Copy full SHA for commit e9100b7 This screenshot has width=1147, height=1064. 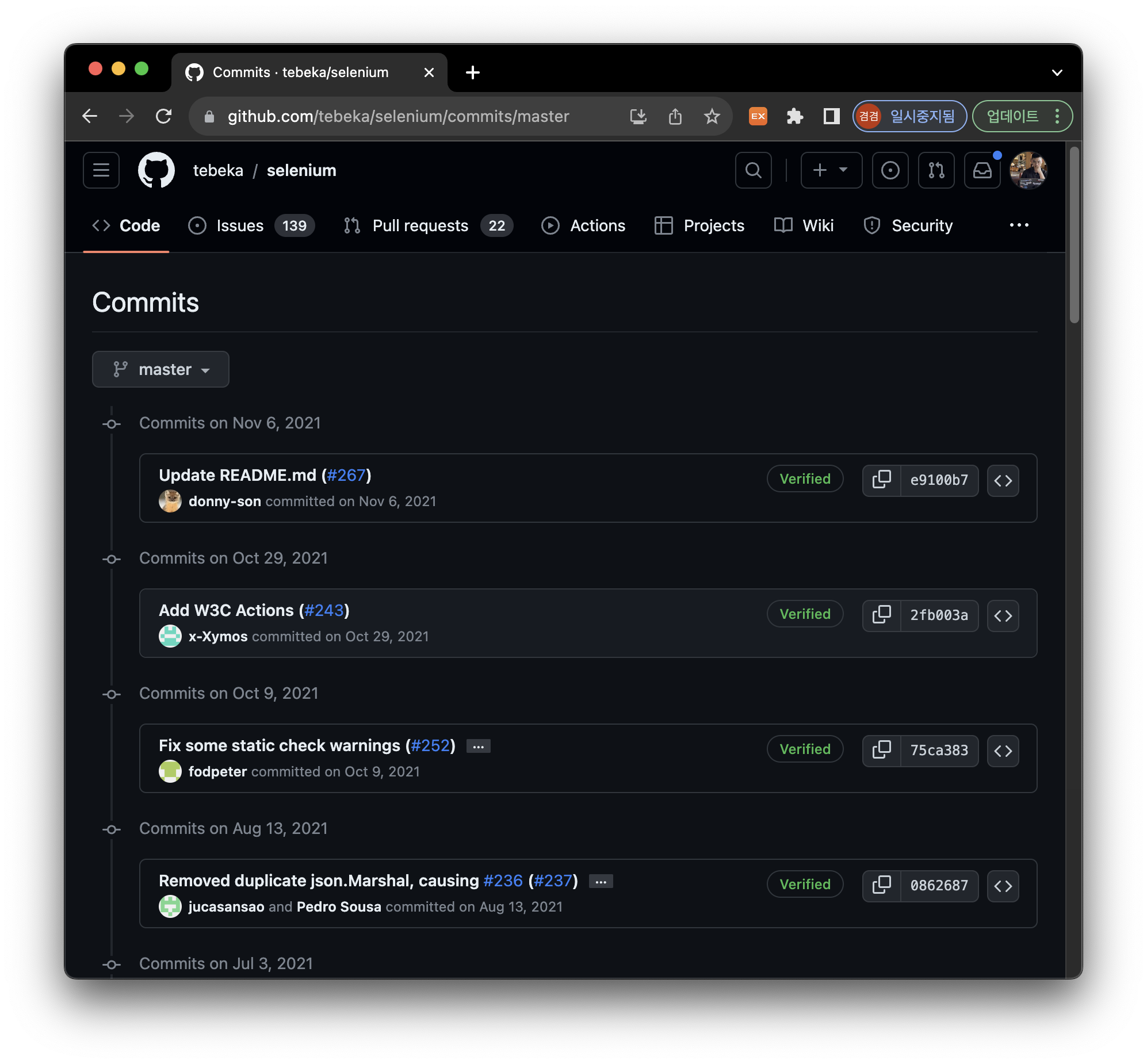(881, 480)
